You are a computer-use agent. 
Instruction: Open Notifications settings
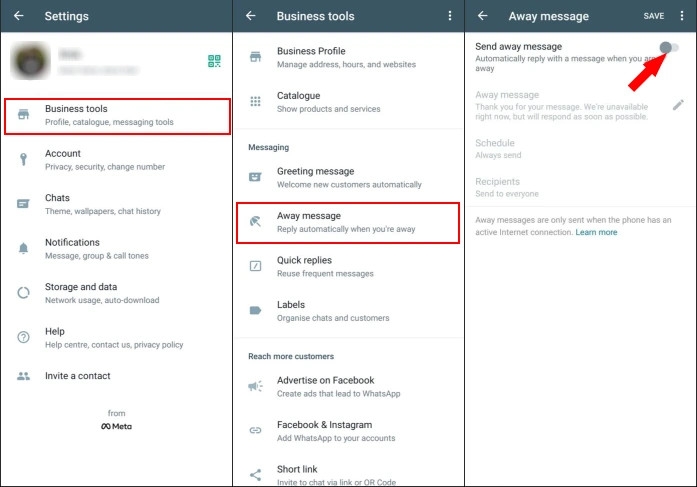[x=116, y=249]
